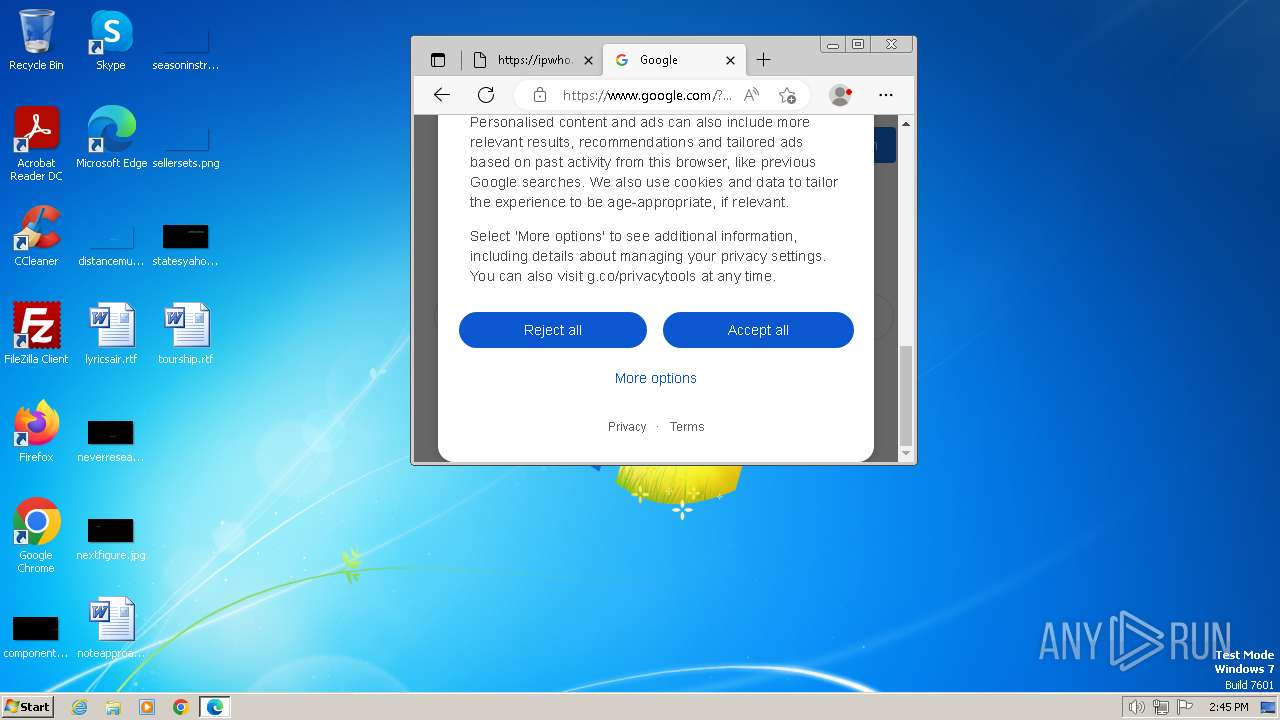Screen dimensions: 1280x720
Task: Open the lyricsair.rtf document
Action: click(x=111, y=333)
